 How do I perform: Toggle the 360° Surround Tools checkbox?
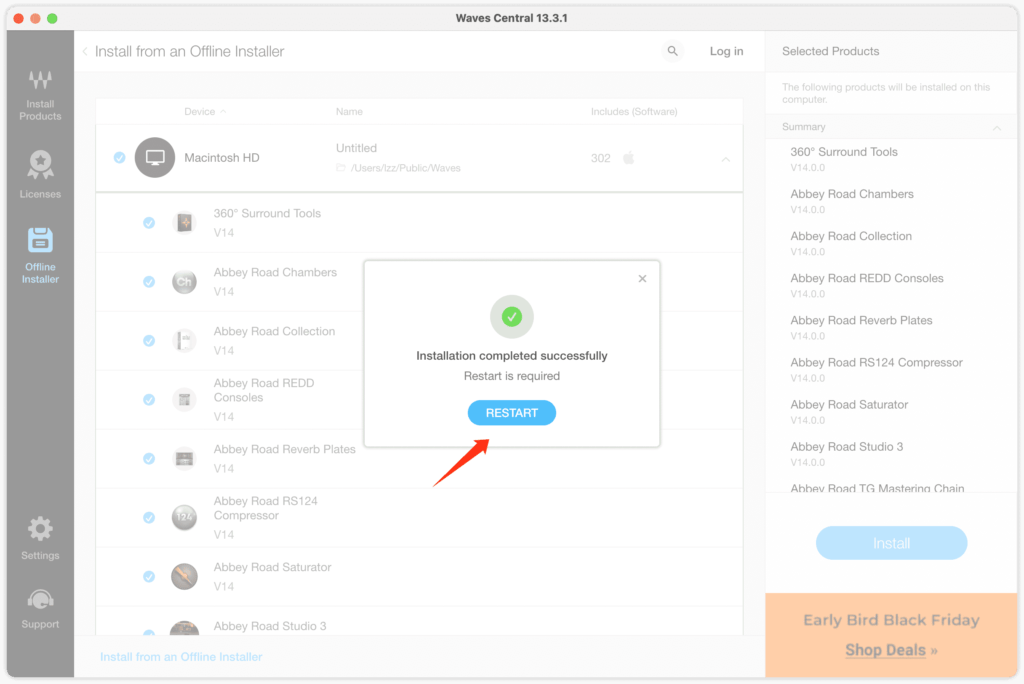[x=149, y=223]
